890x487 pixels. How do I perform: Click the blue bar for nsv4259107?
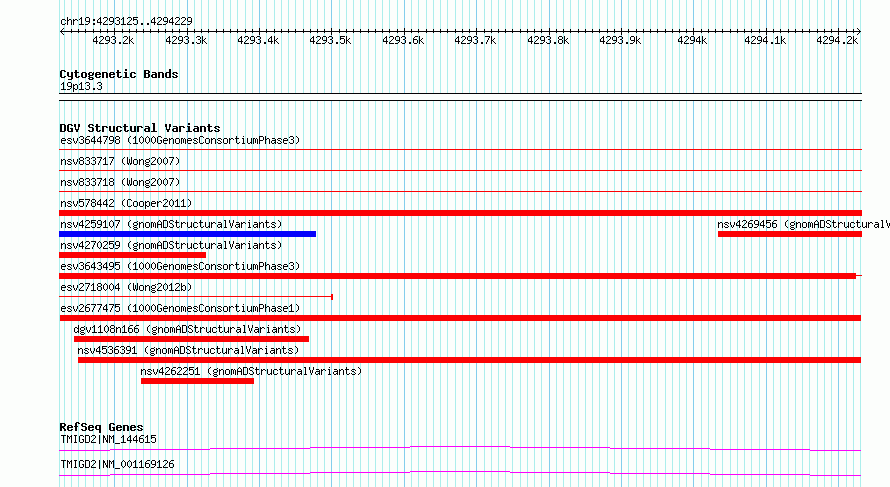click(x=187, y=234)
